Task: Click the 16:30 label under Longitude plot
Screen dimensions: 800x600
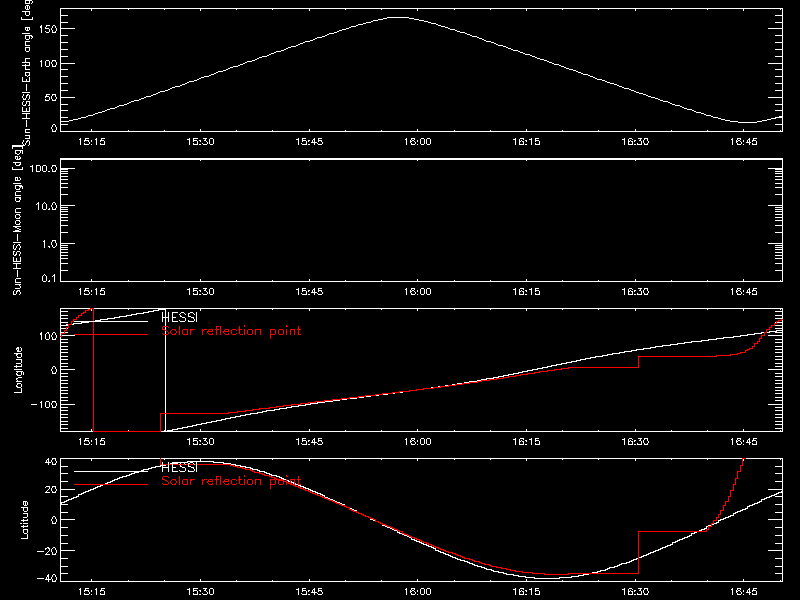Action: click(x=635, y=442)
